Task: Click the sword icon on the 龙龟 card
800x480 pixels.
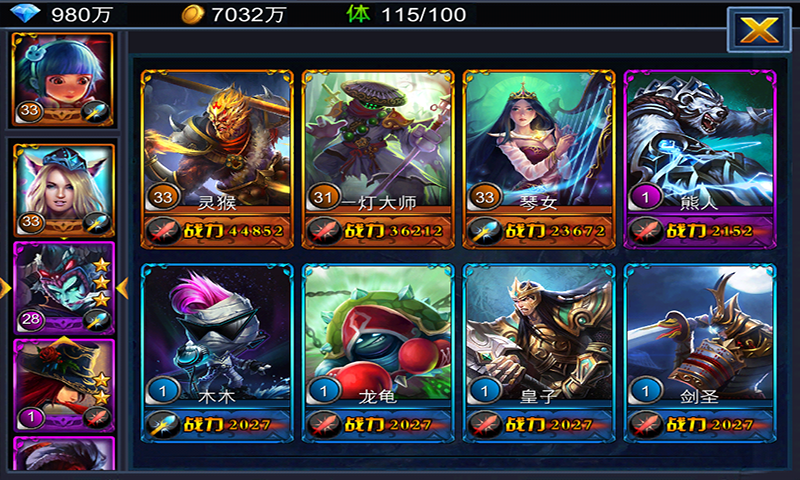Action: tap(323, 424)
